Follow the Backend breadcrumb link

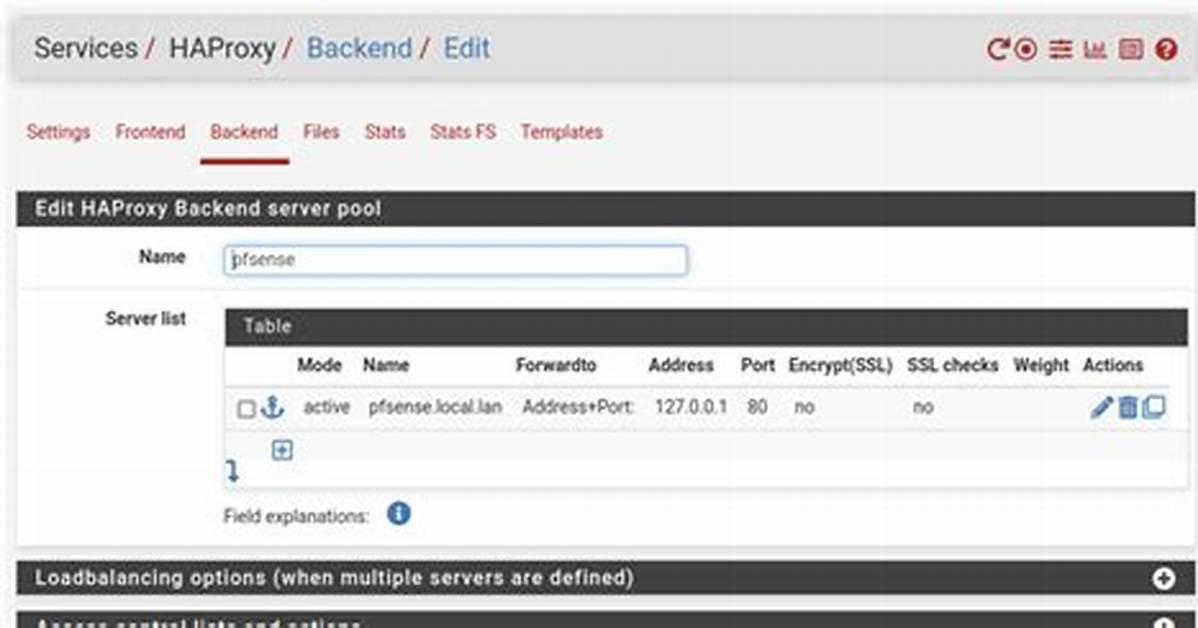(x=359, y=48)
